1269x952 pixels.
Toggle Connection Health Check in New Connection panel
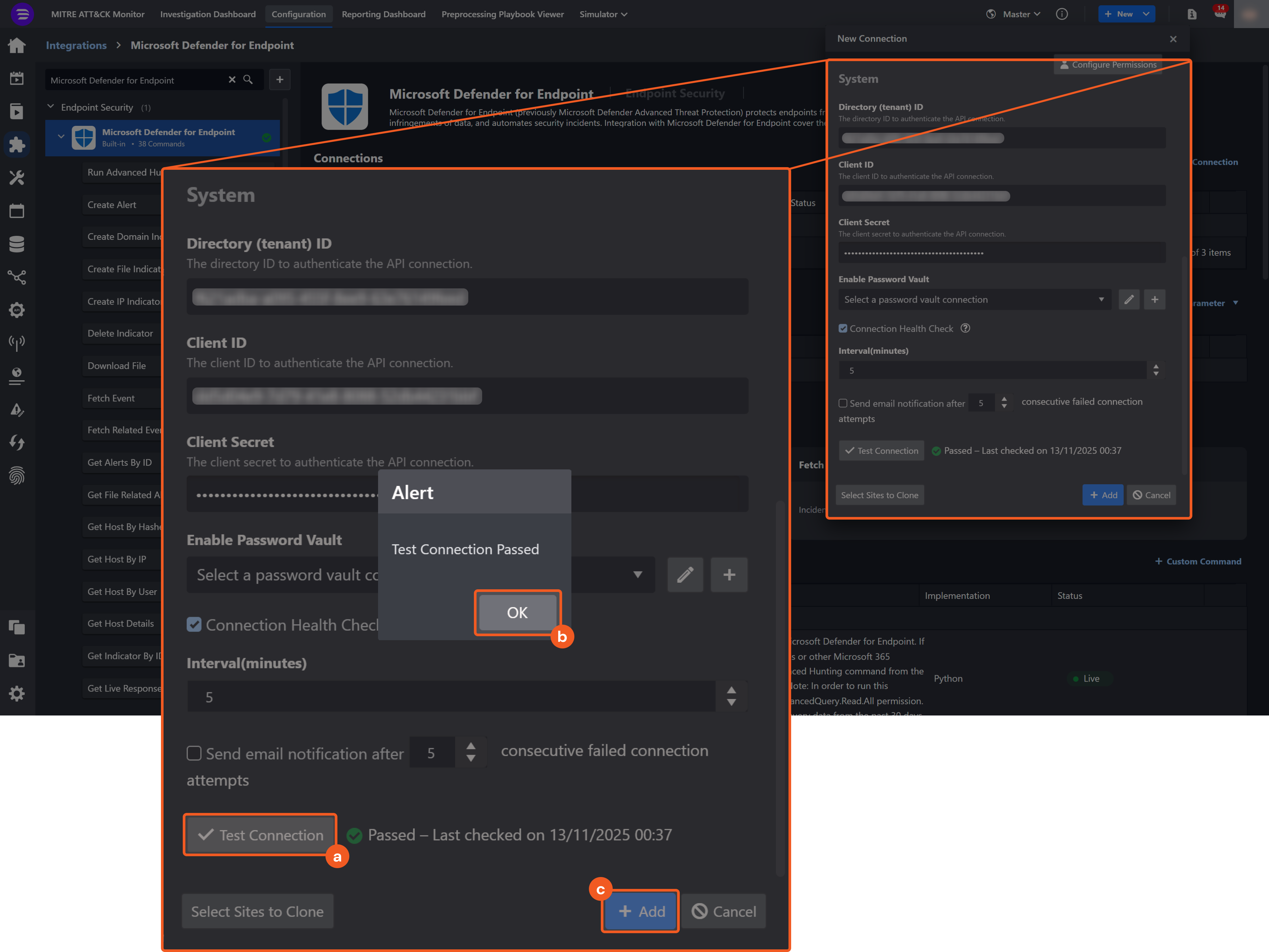pyautogui.click(x=843, y=328)
